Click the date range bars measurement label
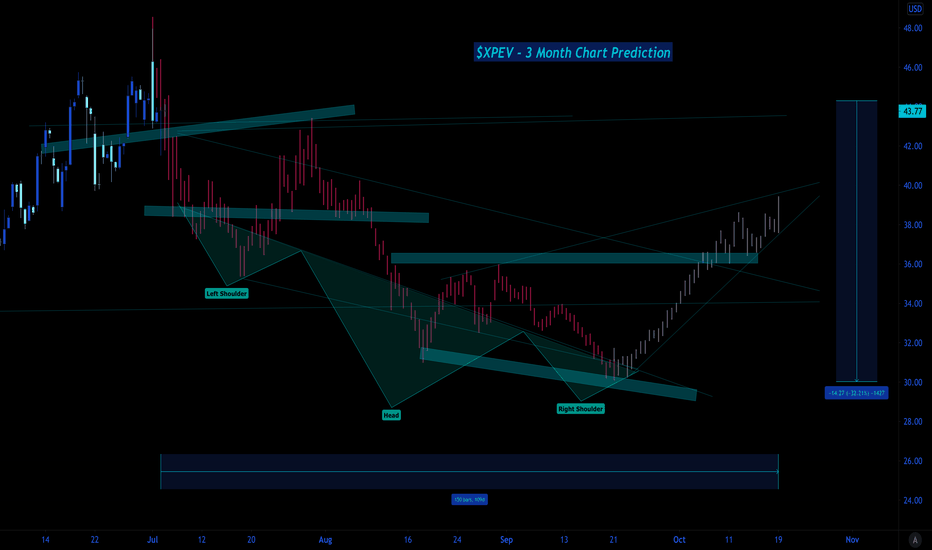 pyautogui.click(x=470, y=499)
